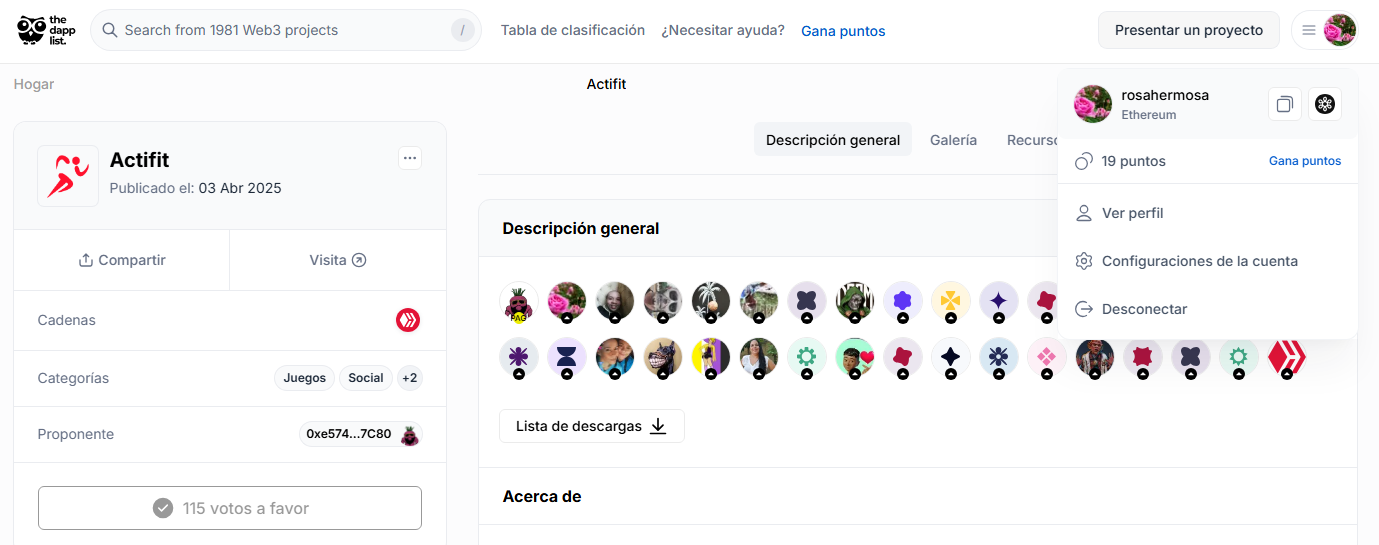The width and height of the screenshot is (1379, 545).
Task: Click the Compartir share button
Action: [x=122, y=260]
